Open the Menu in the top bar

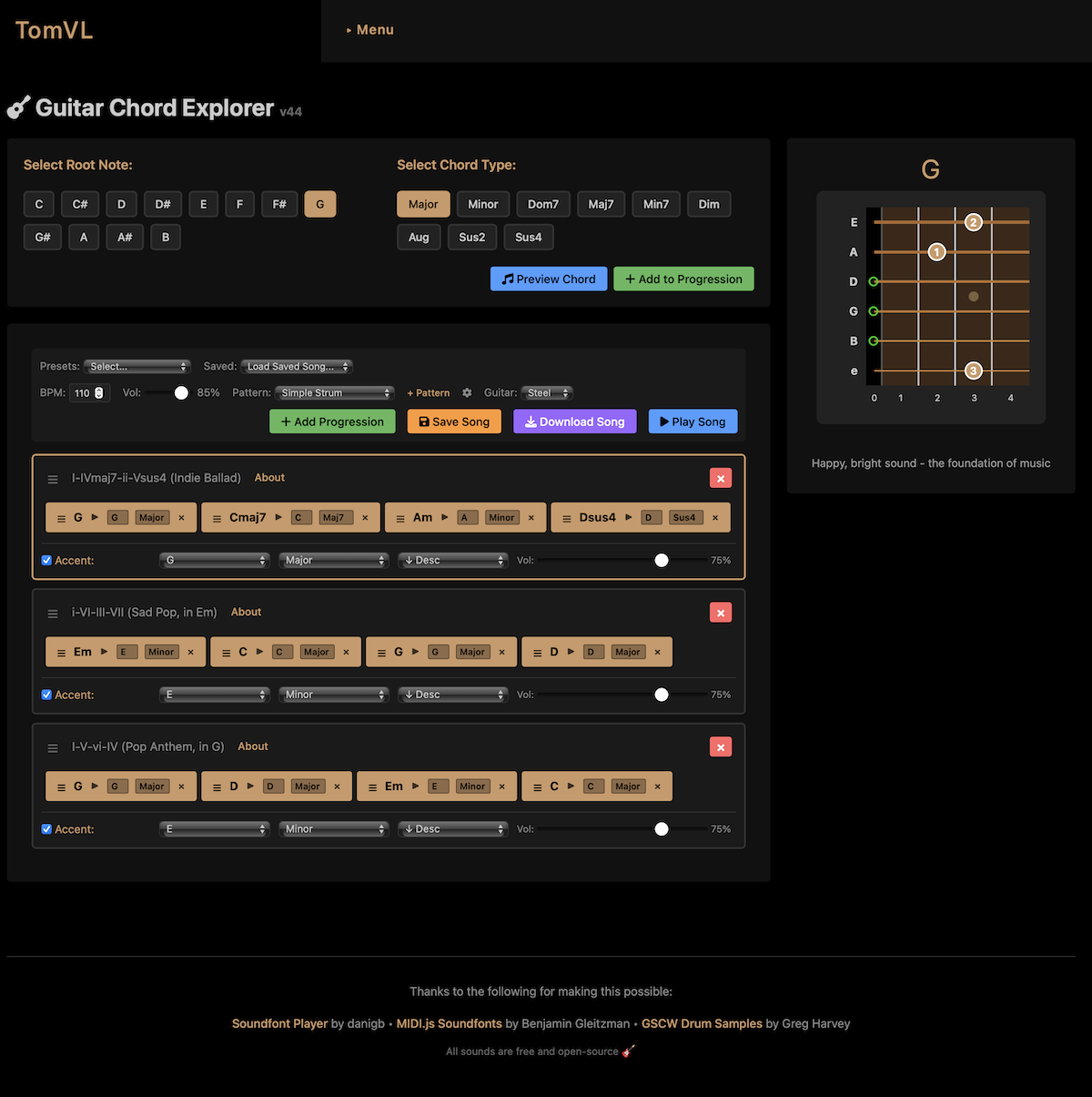(x=369, y=29)
